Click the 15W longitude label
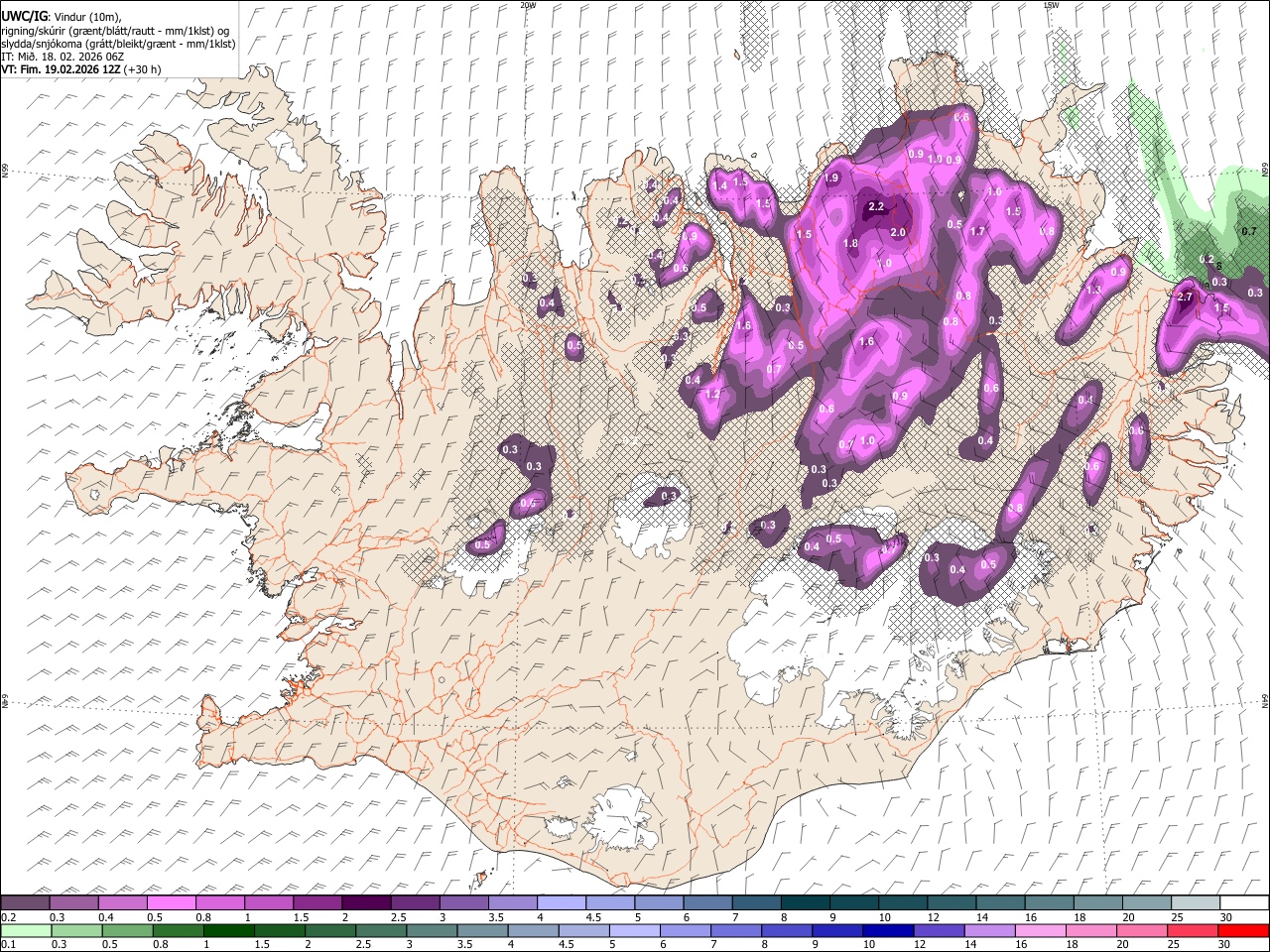 (x=1051, y=5)
